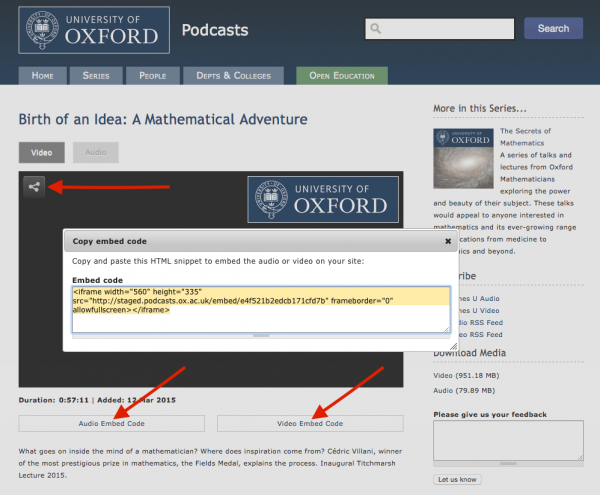Click the Copy embed code dialog title bar
Image resolution: width=600 pixels, height=495 pixels.
click(261, 241)
